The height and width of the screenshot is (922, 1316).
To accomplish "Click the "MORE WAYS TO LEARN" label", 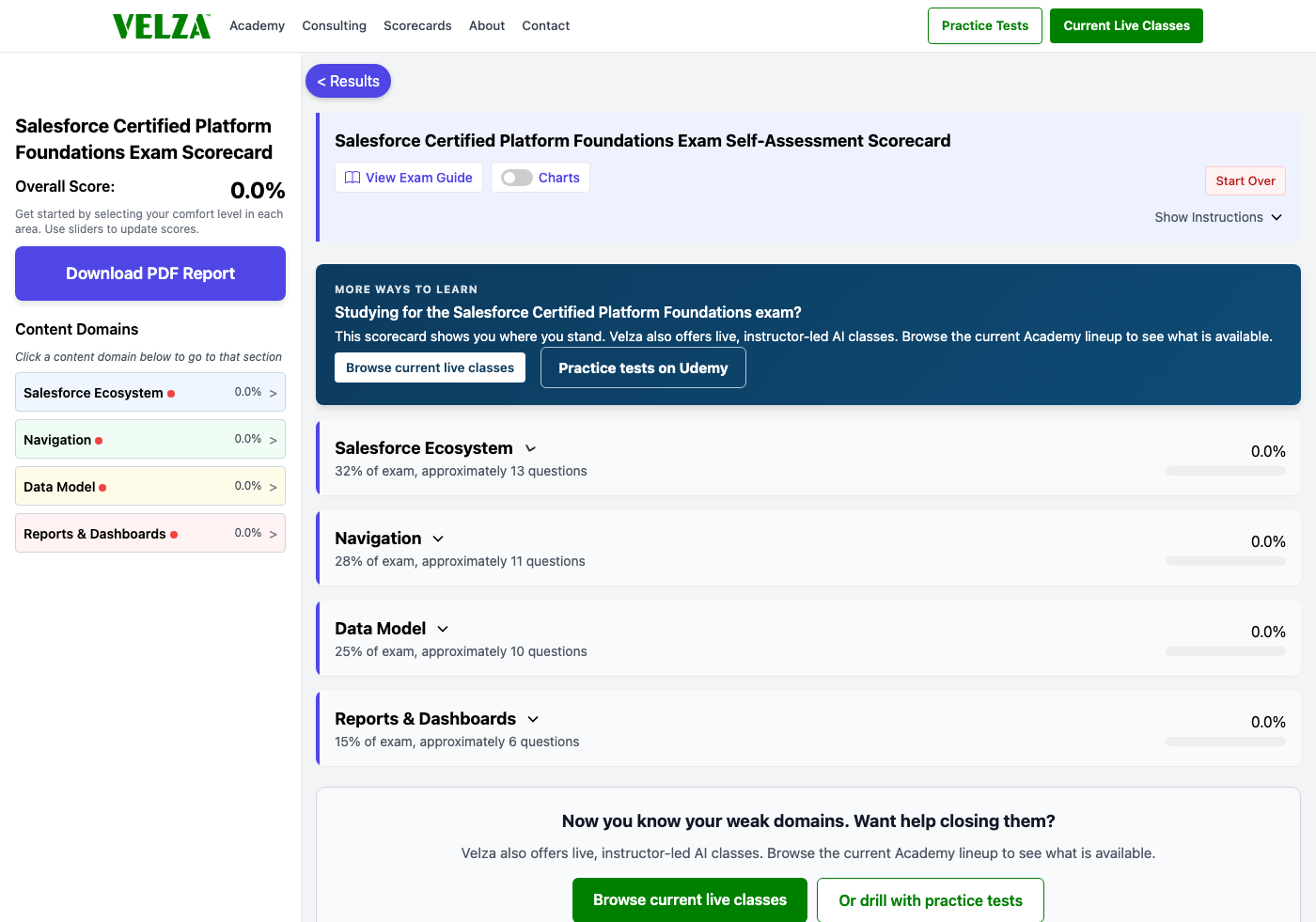I will coord(406,289).
